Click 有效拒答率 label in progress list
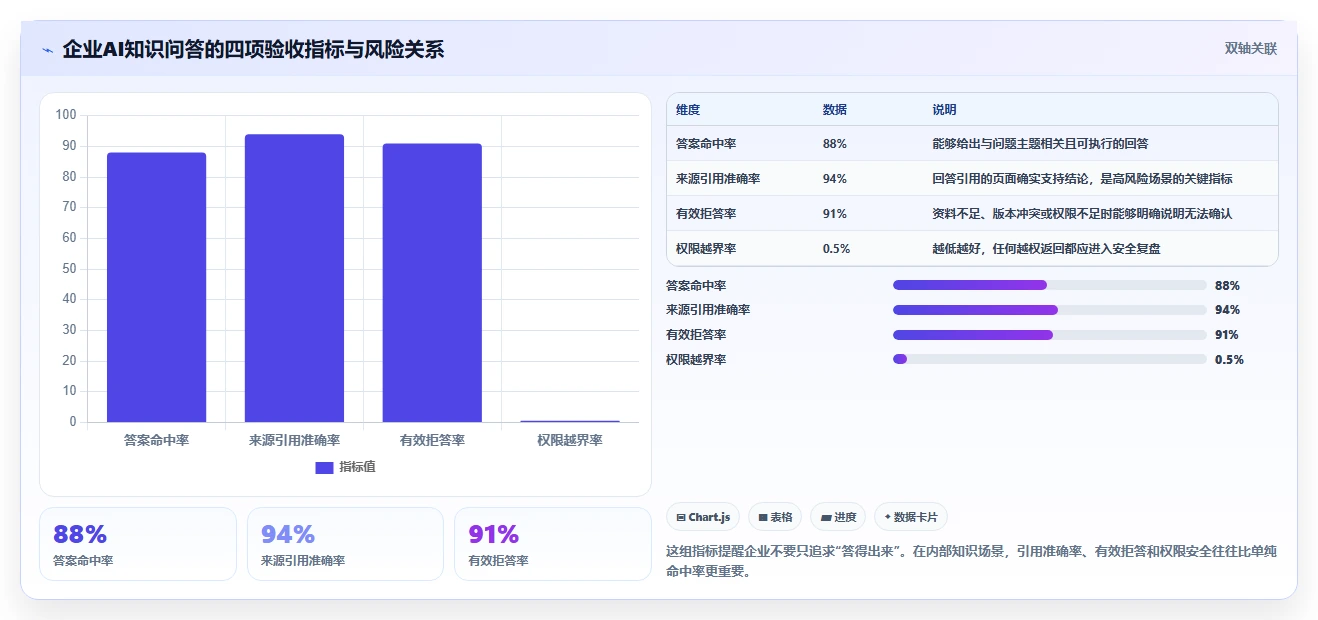 696,335
